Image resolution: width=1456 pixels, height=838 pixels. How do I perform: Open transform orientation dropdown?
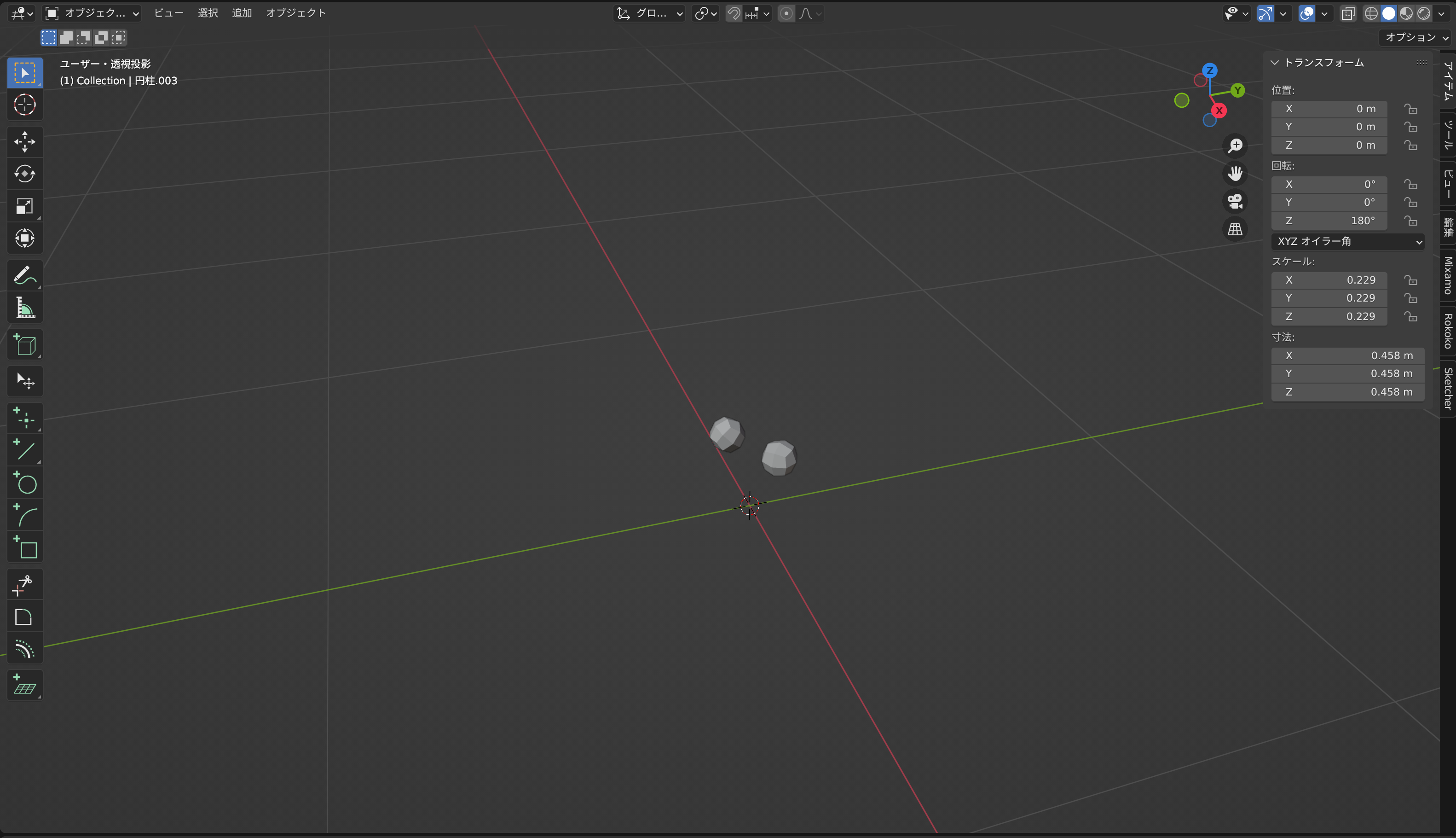coord(650,13)
